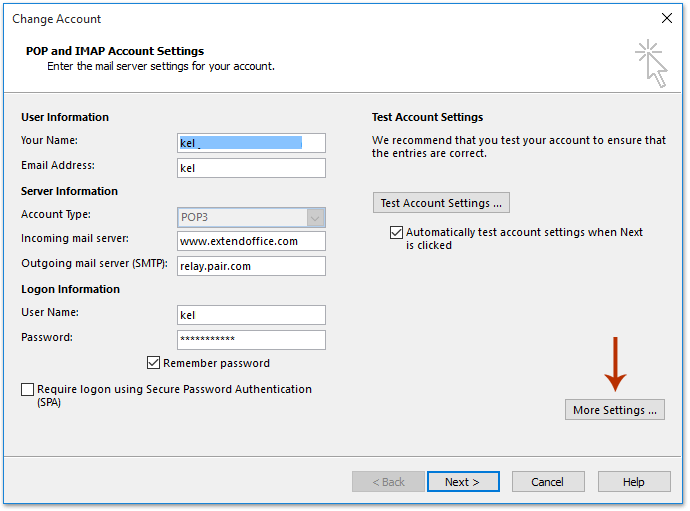690x511 pixels.
Task: Cancel the account change
Action: click(x=548, y=482)
